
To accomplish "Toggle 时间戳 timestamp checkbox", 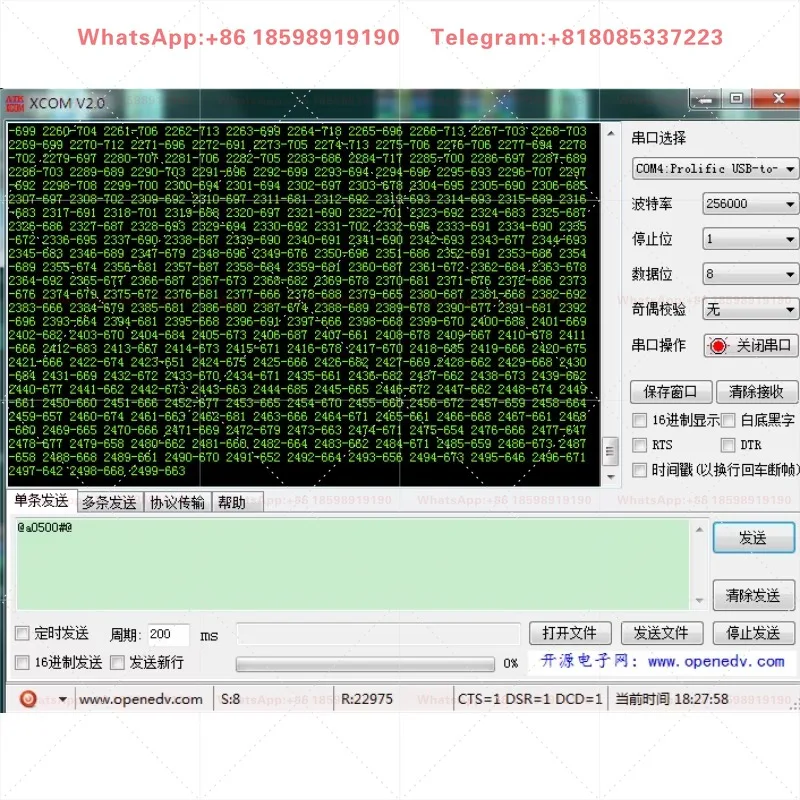I will (x=639, y=469).
